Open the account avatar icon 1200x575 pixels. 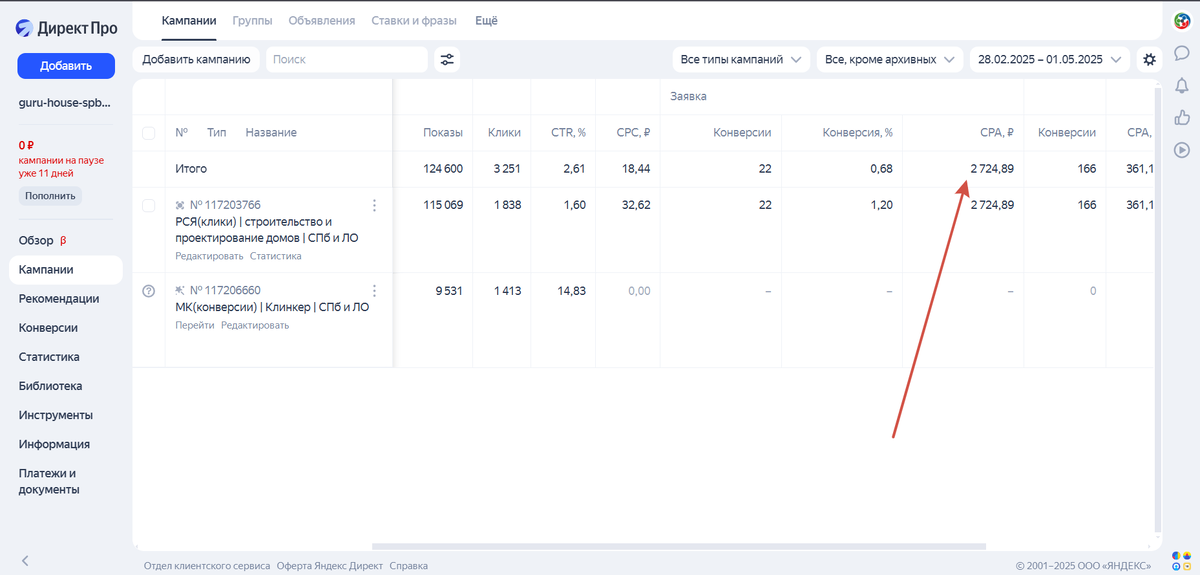click(1181, 20)
